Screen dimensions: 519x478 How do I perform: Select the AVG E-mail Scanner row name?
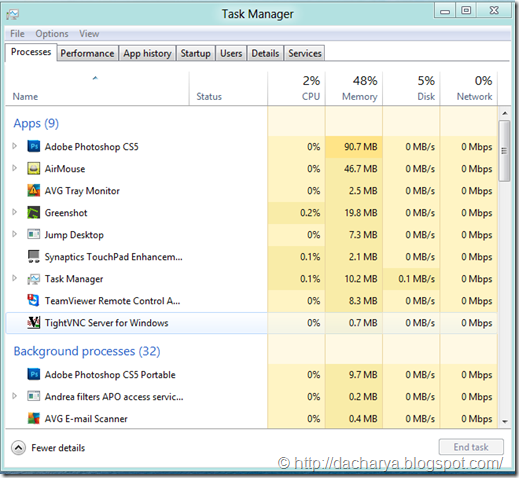click(86, 419)
